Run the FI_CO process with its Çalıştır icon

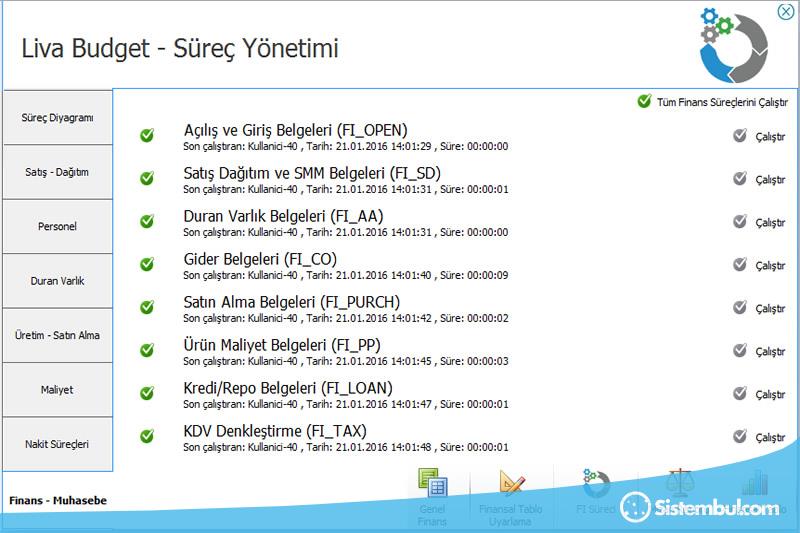click(x=740, y=264)
